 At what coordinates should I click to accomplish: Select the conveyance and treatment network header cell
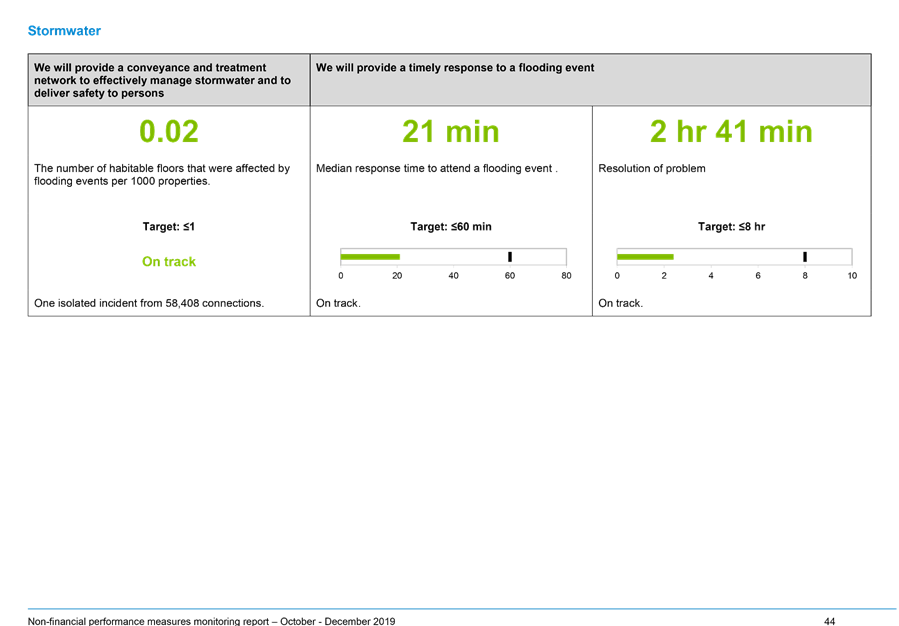coord(169,80)
